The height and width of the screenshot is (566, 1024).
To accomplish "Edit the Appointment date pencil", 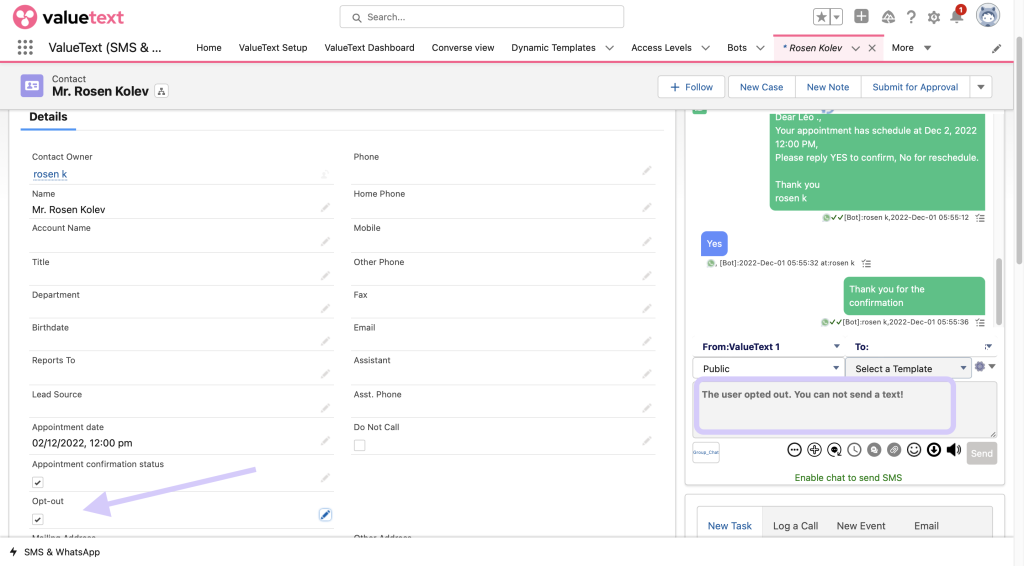I will [x=325, y=441].
